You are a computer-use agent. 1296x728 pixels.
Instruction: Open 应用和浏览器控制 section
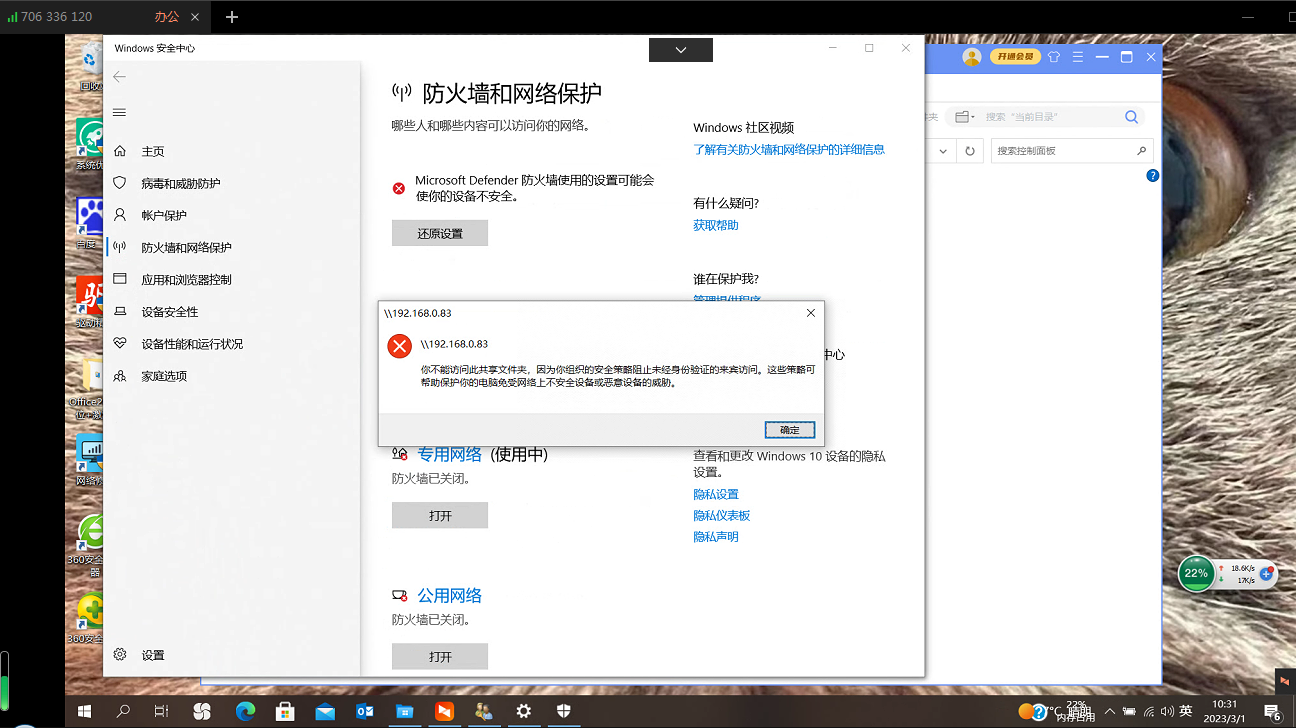(186, 279)
